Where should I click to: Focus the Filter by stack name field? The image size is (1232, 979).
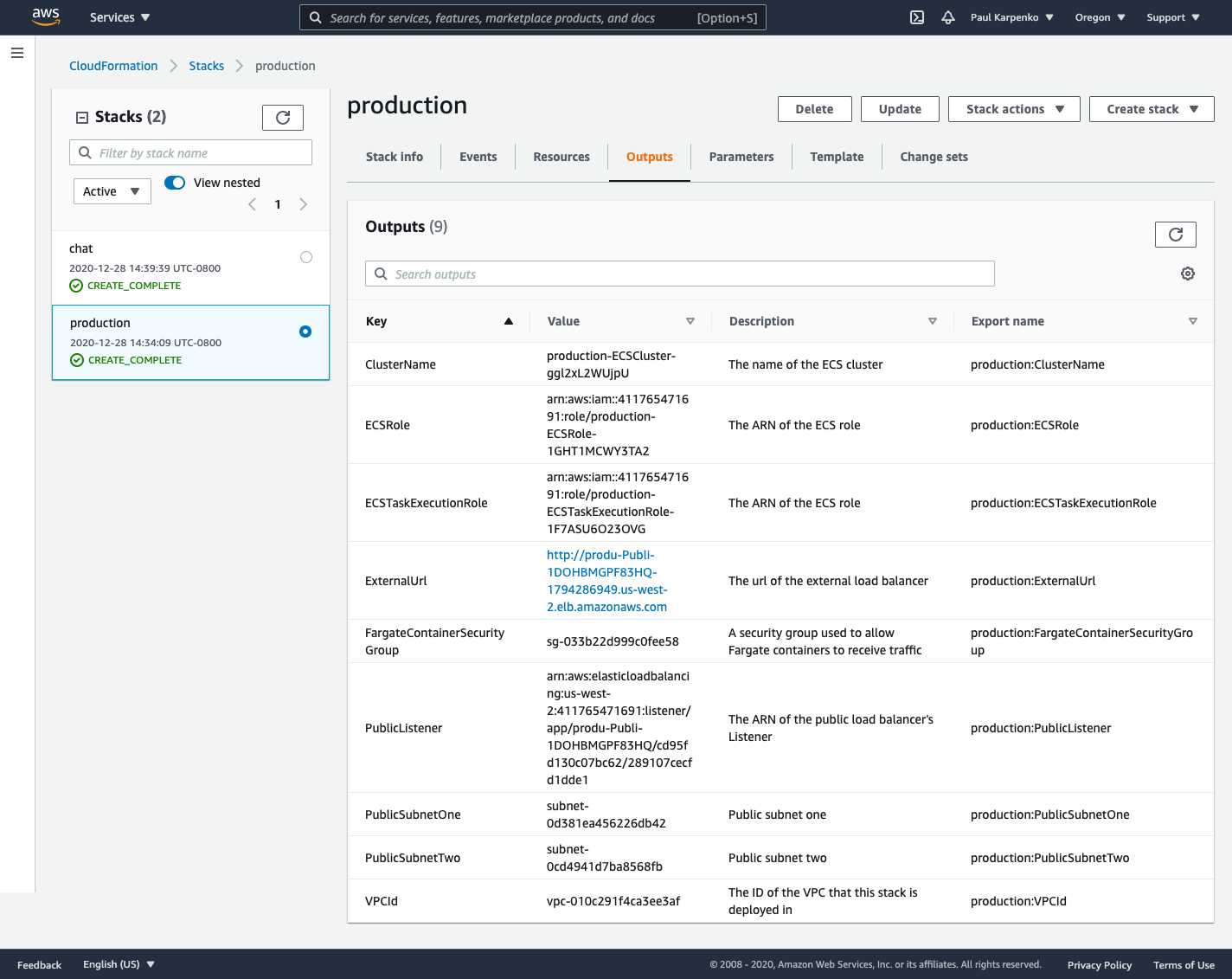pyautogui.click(x=190, y=152)
